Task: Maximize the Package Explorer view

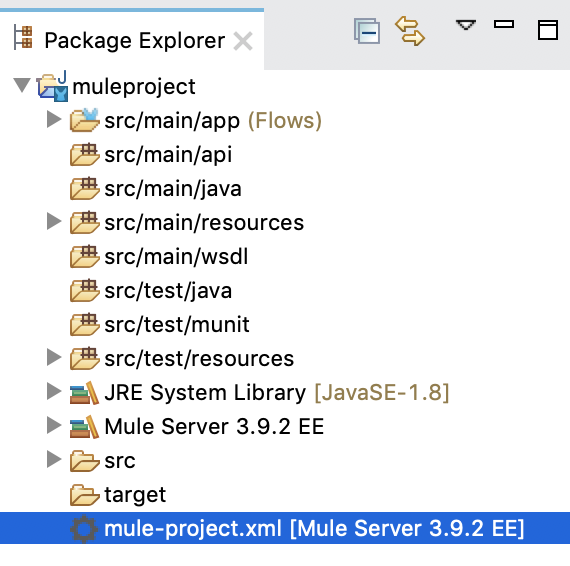Action: tap(548, 30)
